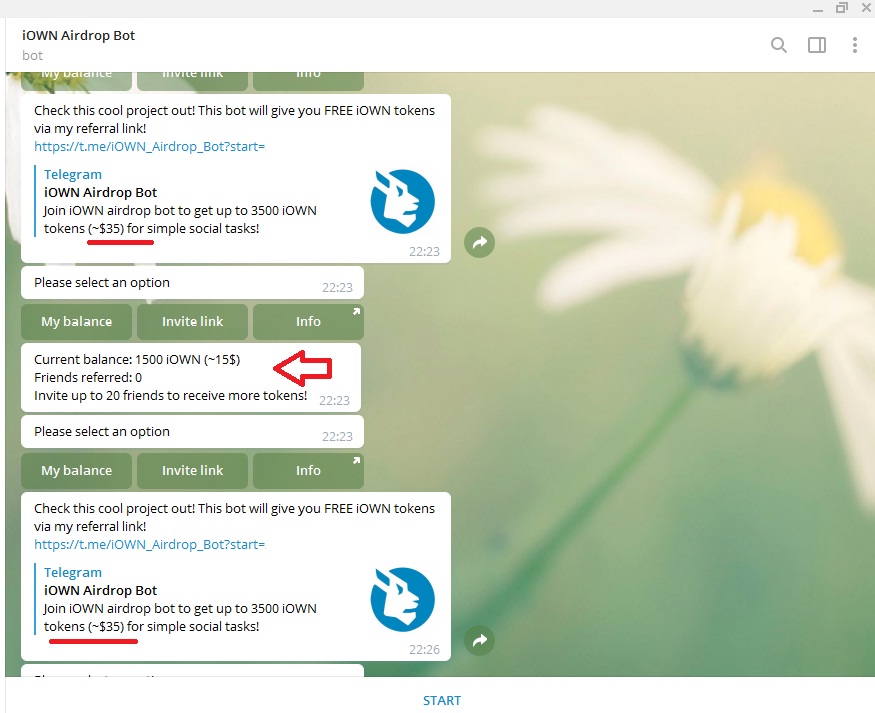Open the three-dot more options menu
The image size is (875, 713).
[854, 45]
